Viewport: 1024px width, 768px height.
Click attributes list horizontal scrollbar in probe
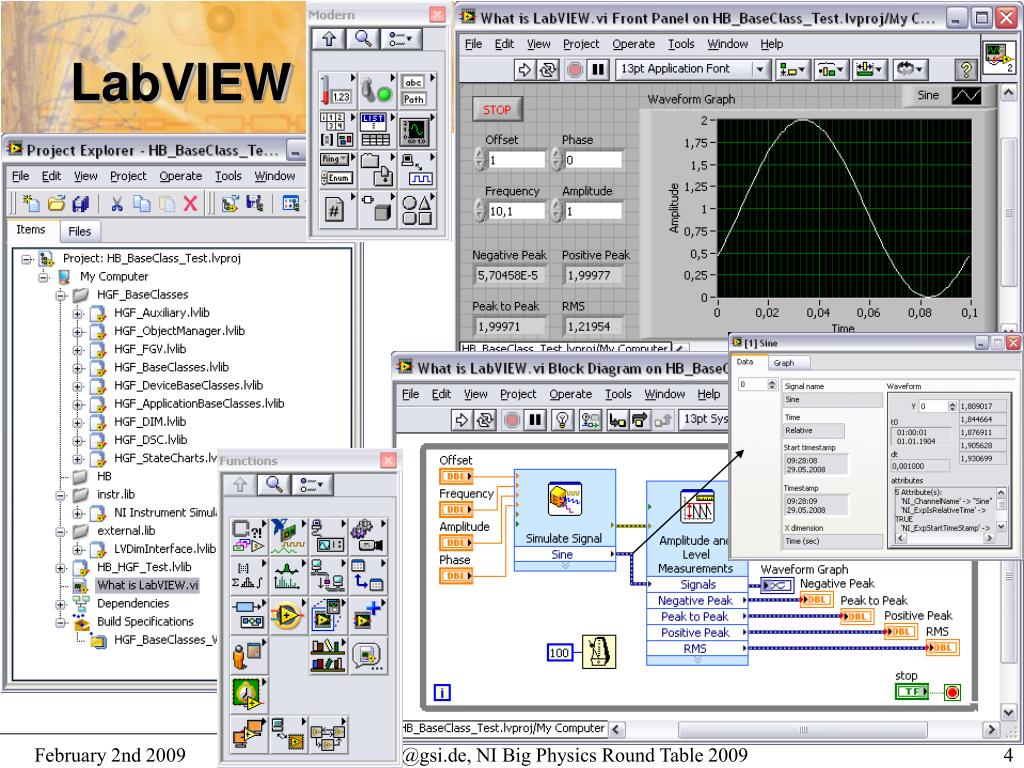coord(944,539)
